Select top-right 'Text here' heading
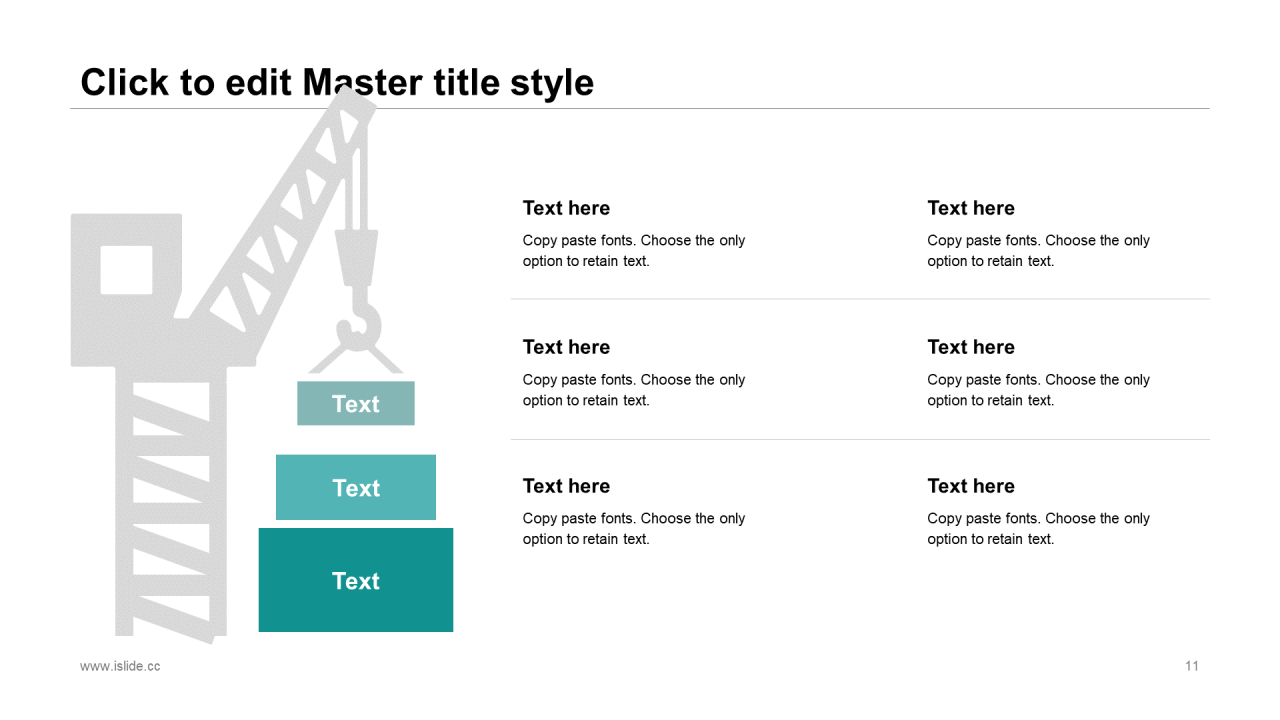 pos(971,208)
